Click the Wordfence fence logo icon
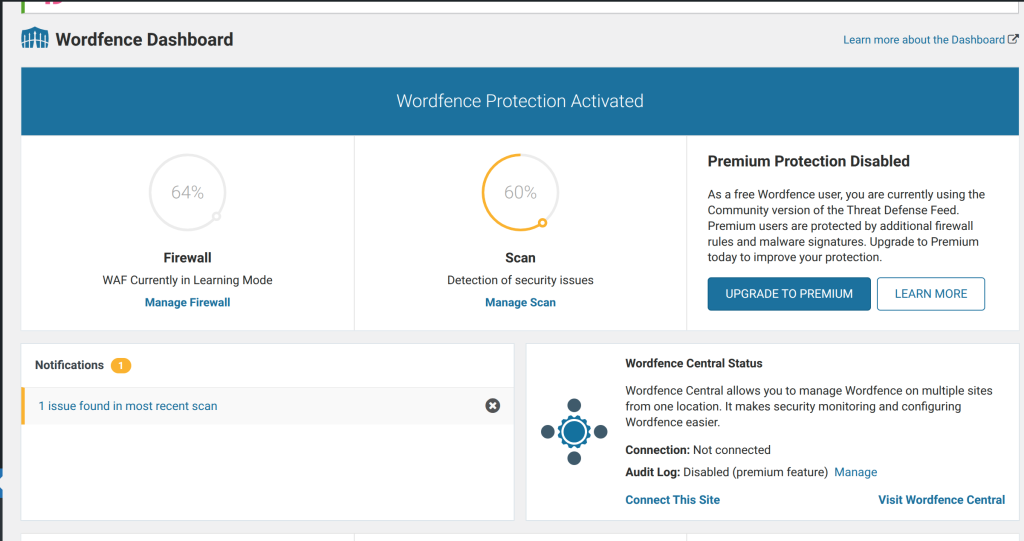The image size is (1024, 541). 35,39
